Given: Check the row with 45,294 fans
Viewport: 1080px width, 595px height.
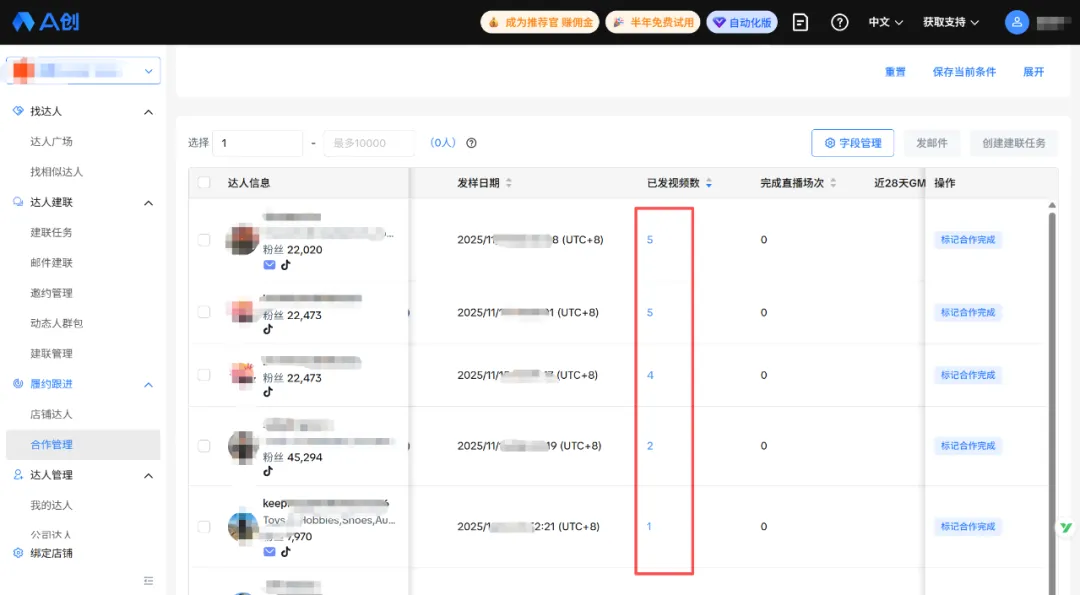Looking at the screenshot, I should point(204,446).
